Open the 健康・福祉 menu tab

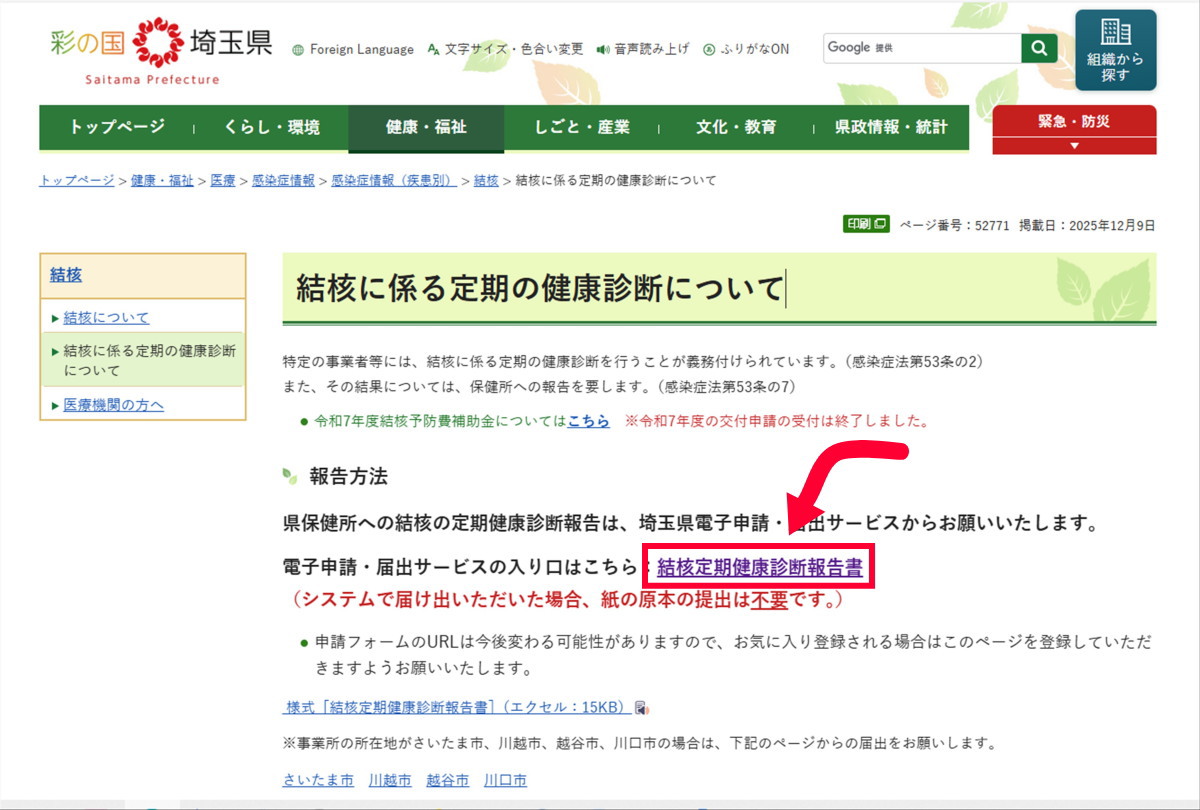point(426,128)
